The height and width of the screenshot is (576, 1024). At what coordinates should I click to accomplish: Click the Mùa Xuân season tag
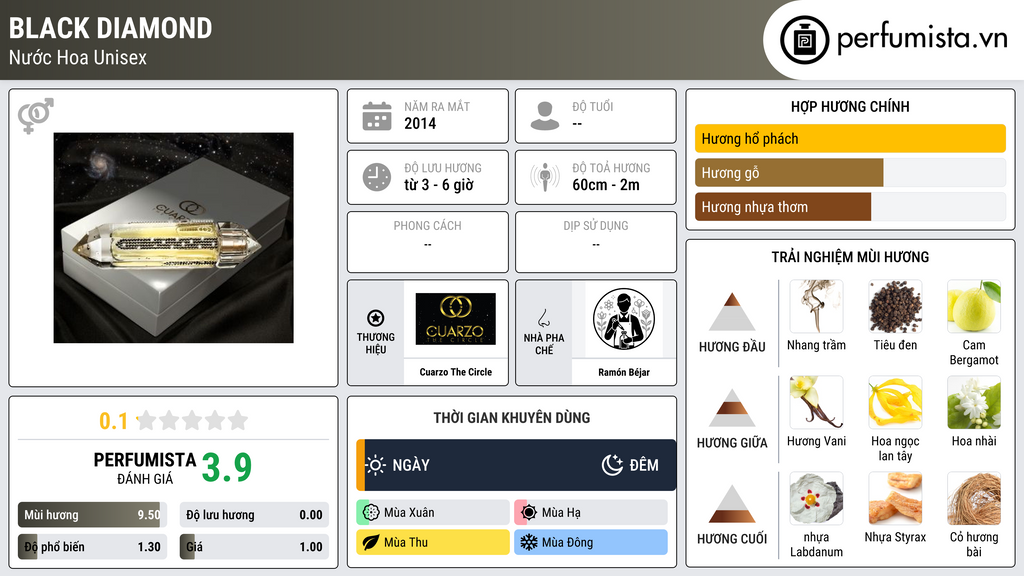433,513
